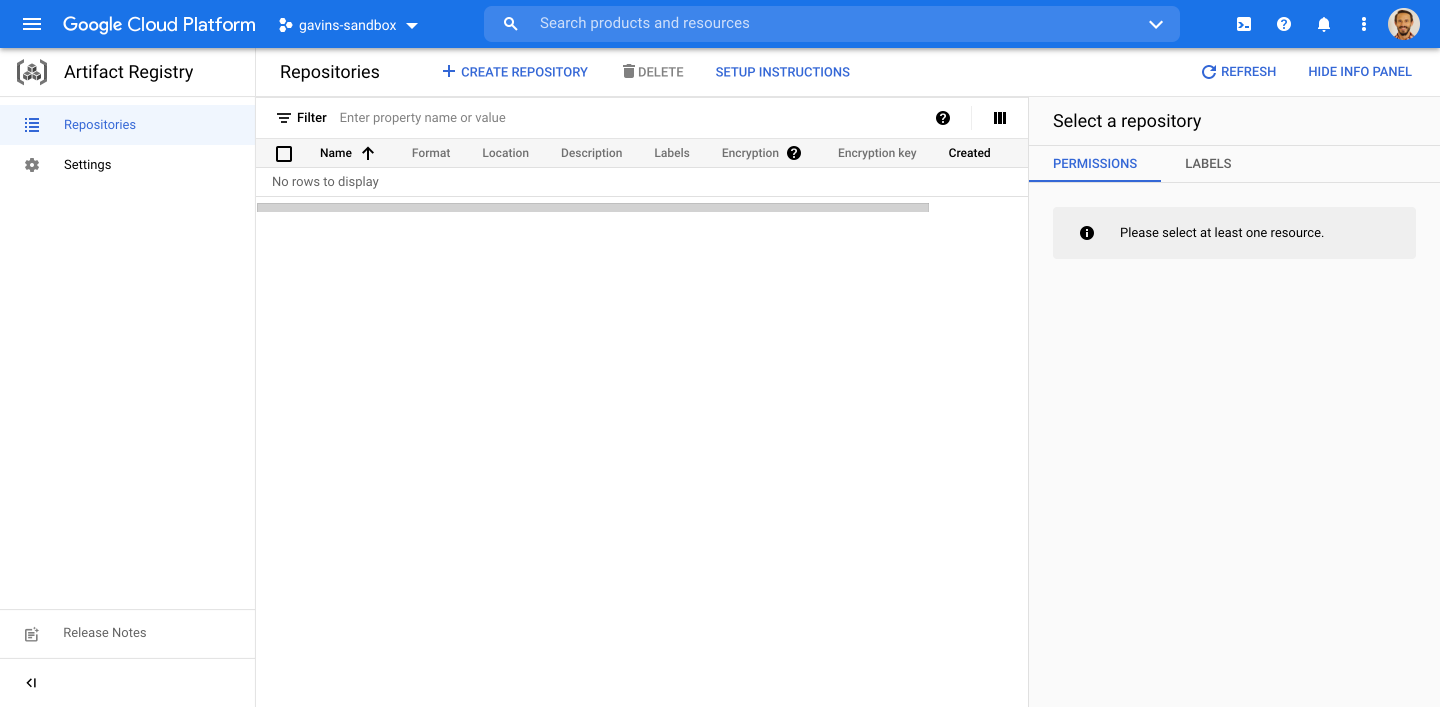Viewport: 1440px width, 707px height.
Task: Open the help icon in the top bar
Action: (1283, 24)
